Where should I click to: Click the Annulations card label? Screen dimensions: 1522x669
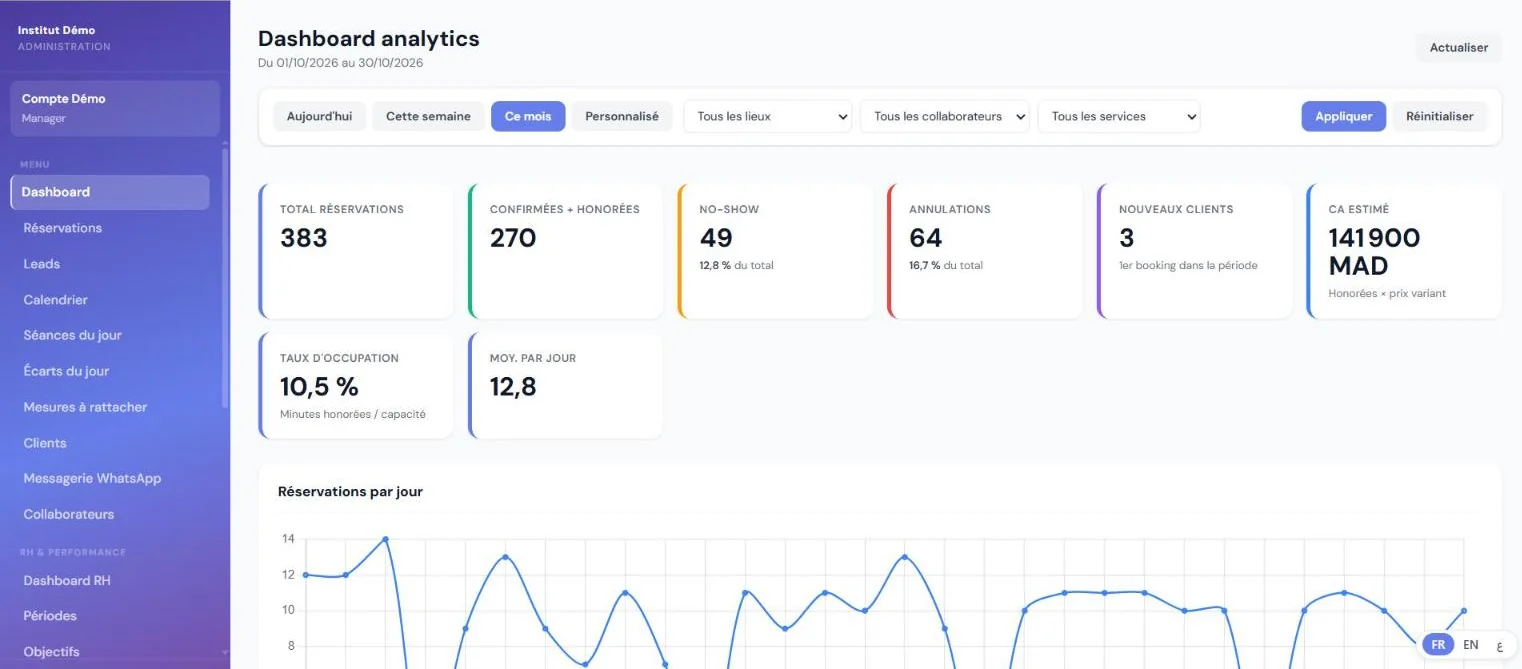pyautogui.click(x=950, y=210)
